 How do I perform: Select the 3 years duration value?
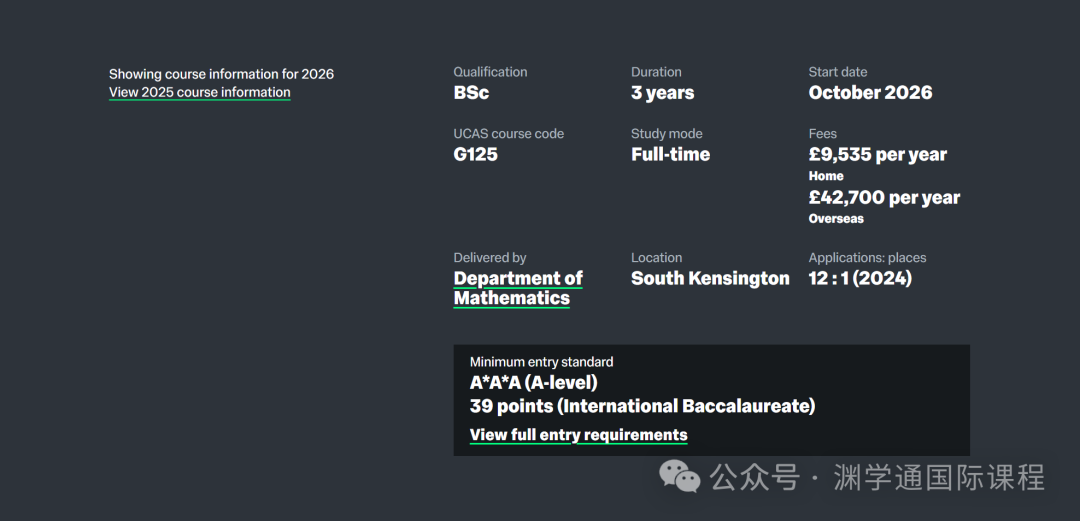pyautogui.click(x=662, y=93)
